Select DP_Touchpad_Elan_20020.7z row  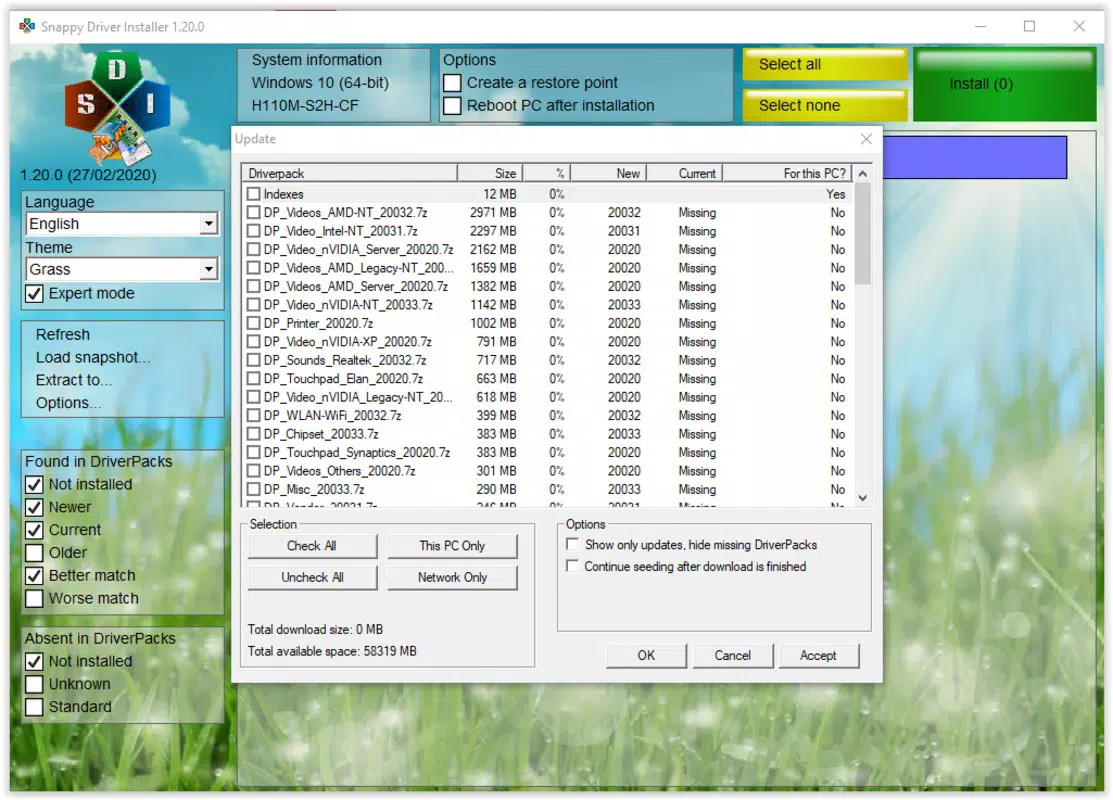pyautogui.click(x=547, y=378)
